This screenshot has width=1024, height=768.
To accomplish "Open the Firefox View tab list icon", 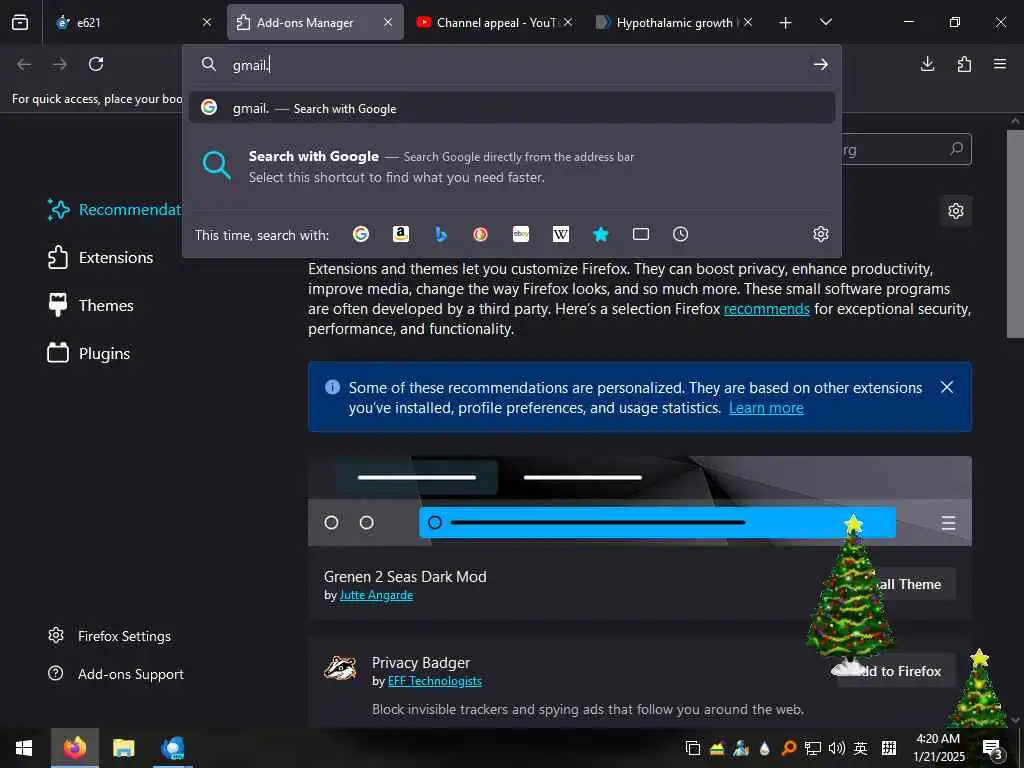I will (20, 22).
